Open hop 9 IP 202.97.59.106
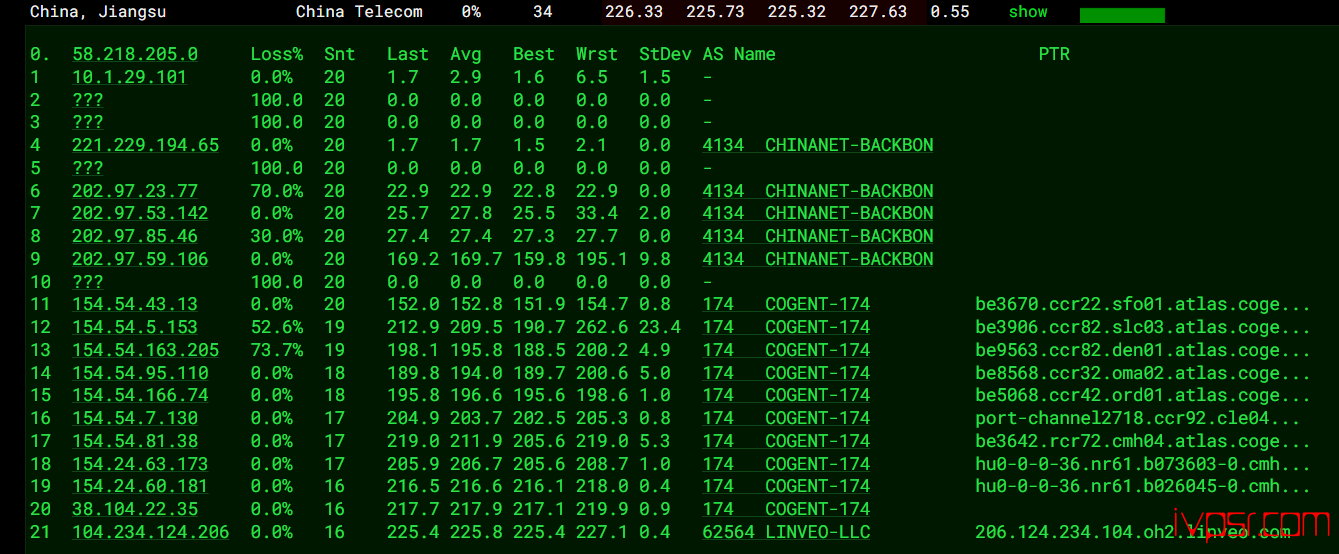 tap(140, 259)
